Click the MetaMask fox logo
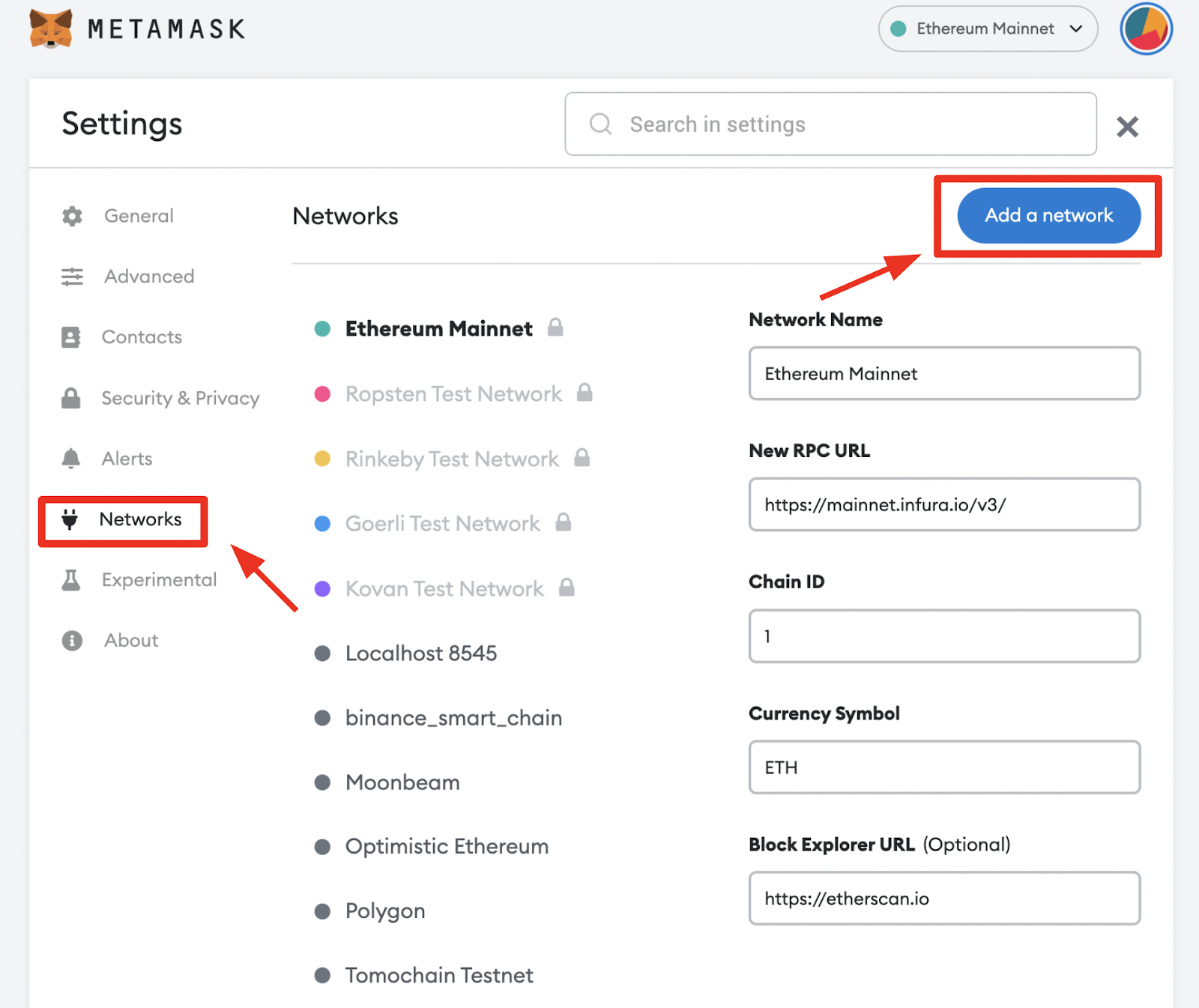1199x1008 pixels. point(51,28)
